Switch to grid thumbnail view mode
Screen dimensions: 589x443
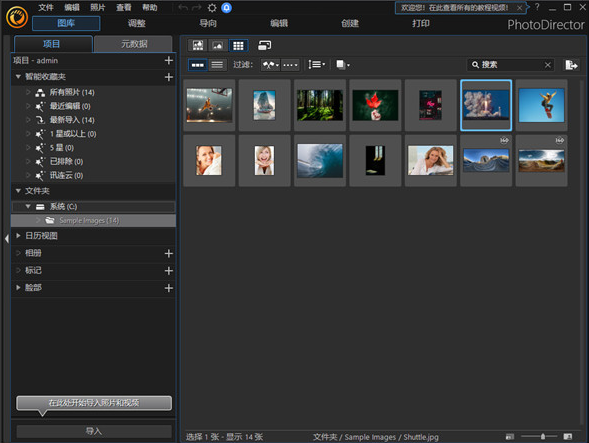[238, 45]
